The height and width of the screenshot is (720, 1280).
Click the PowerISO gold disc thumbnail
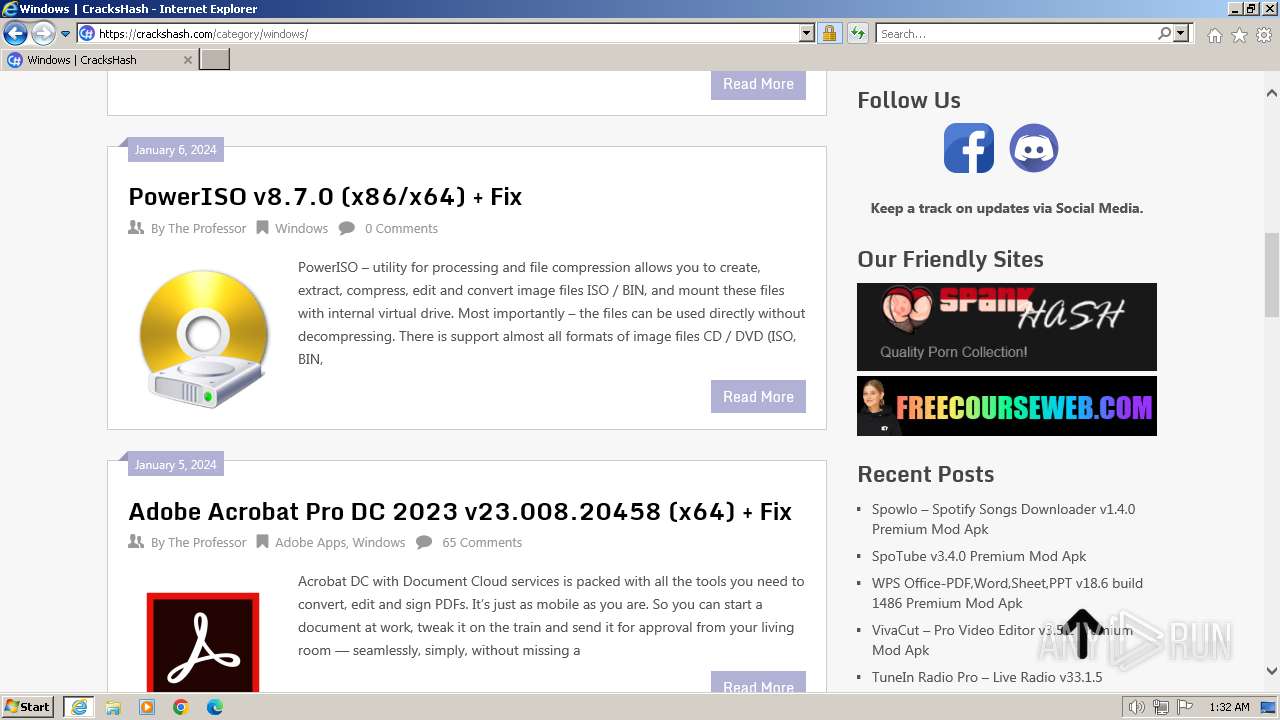pos(204,339)
